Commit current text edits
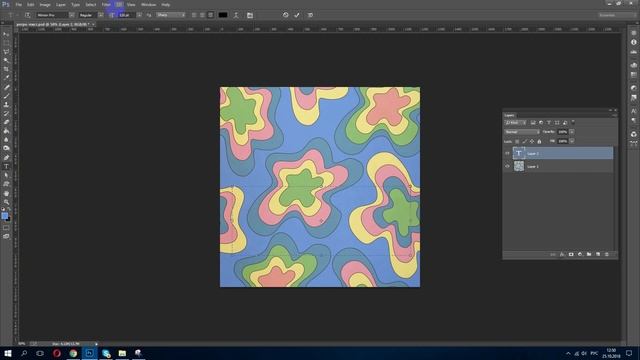 [x=297, y=15]
